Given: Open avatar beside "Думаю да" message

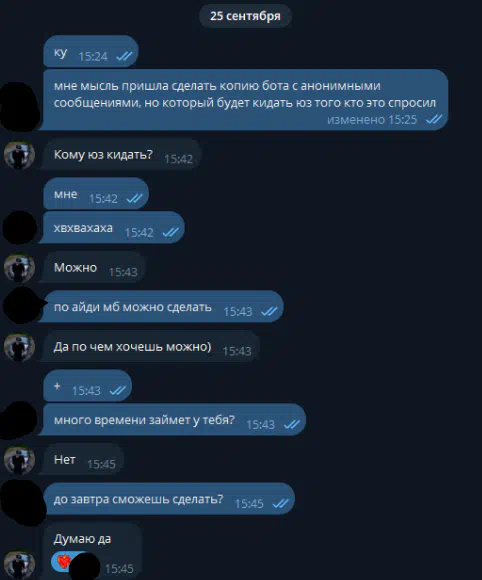Looking at the screenshot, I should (x=19, y=565).
